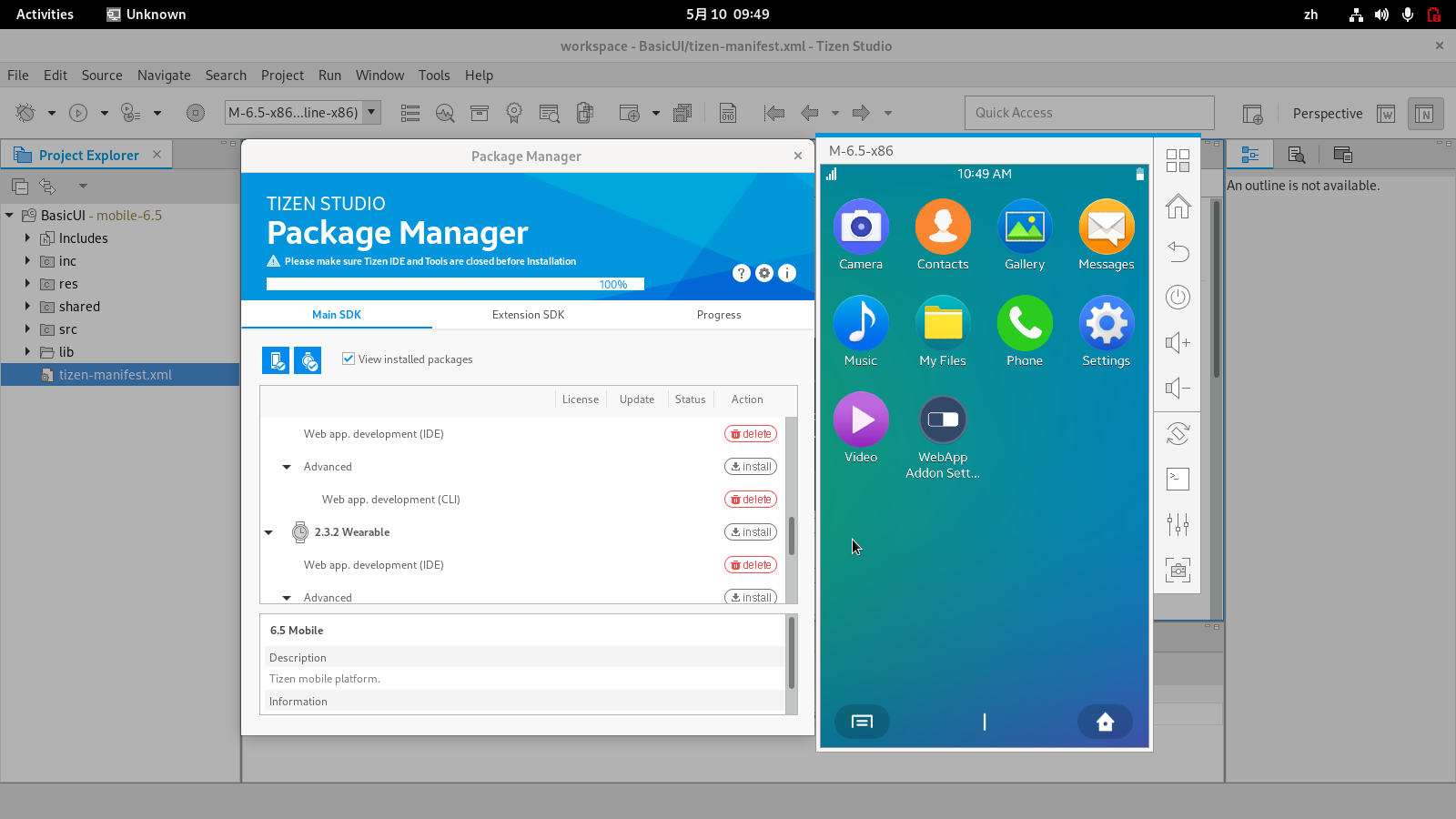Take emulator screenshot with capture icon
The height and width of the screenshot is (819, 1456).
click(1178, 571)
